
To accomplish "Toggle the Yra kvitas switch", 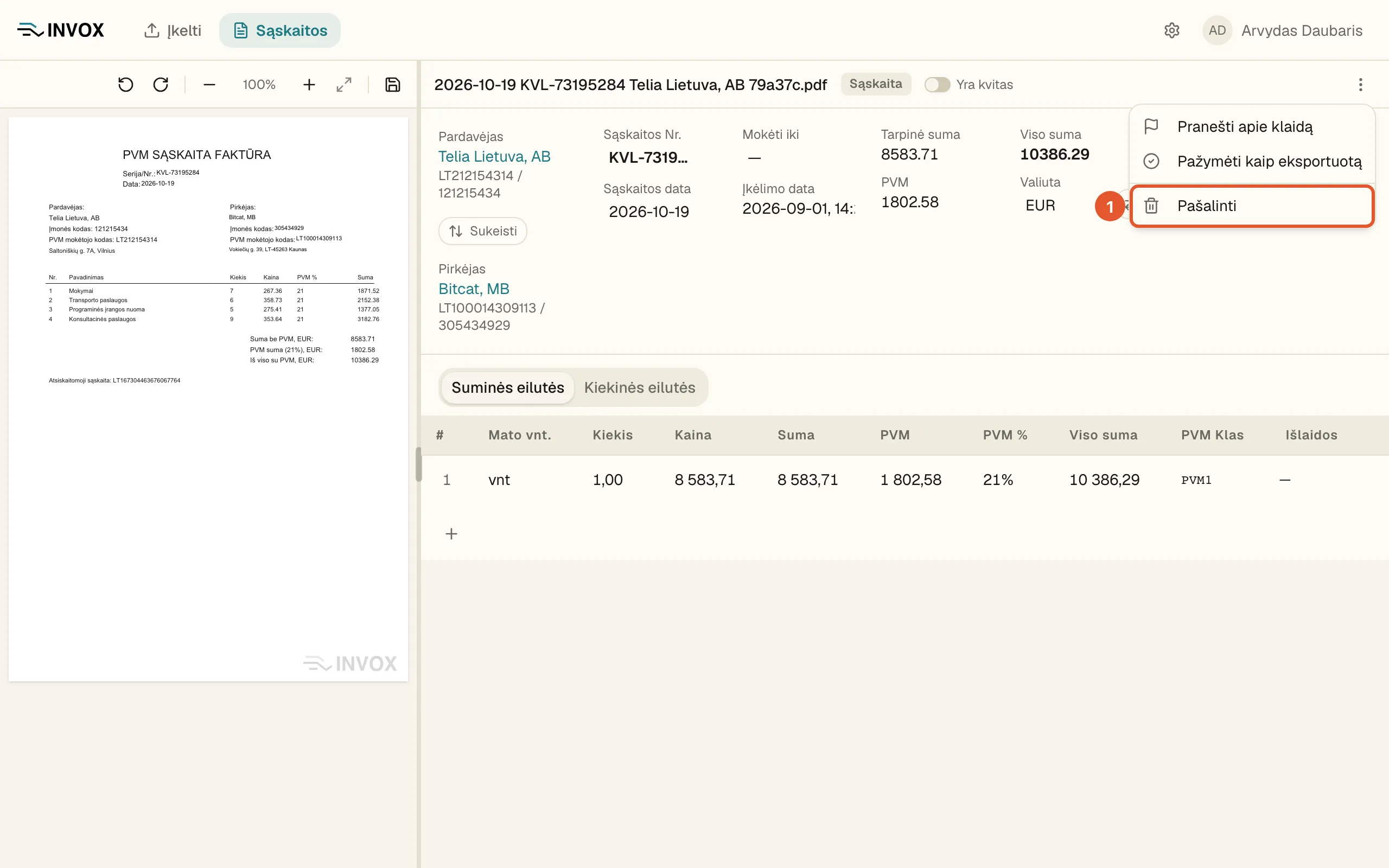I will click(x=936, y=85).
